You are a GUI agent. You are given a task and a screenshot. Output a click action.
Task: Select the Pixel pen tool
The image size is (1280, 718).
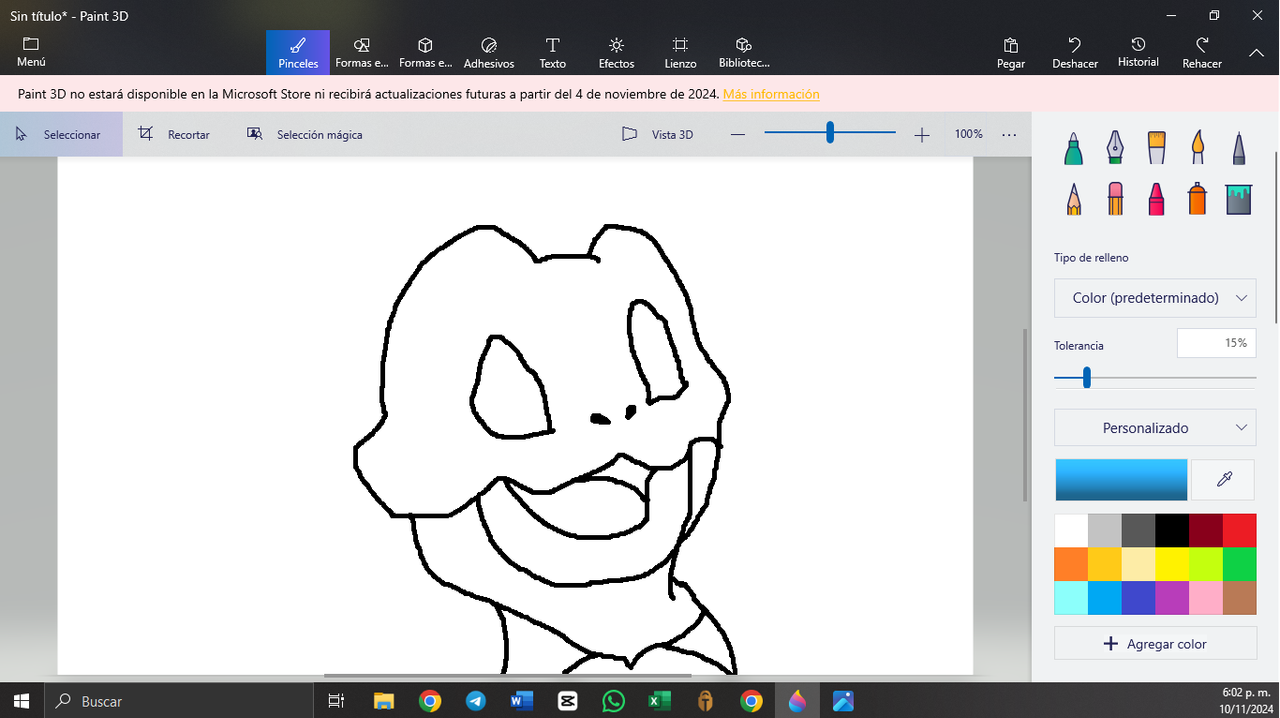point(1239,148)
